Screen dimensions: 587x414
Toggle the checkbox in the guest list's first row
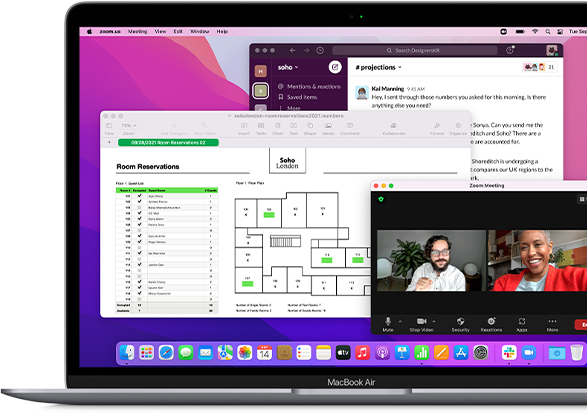(x=139, y=196)
